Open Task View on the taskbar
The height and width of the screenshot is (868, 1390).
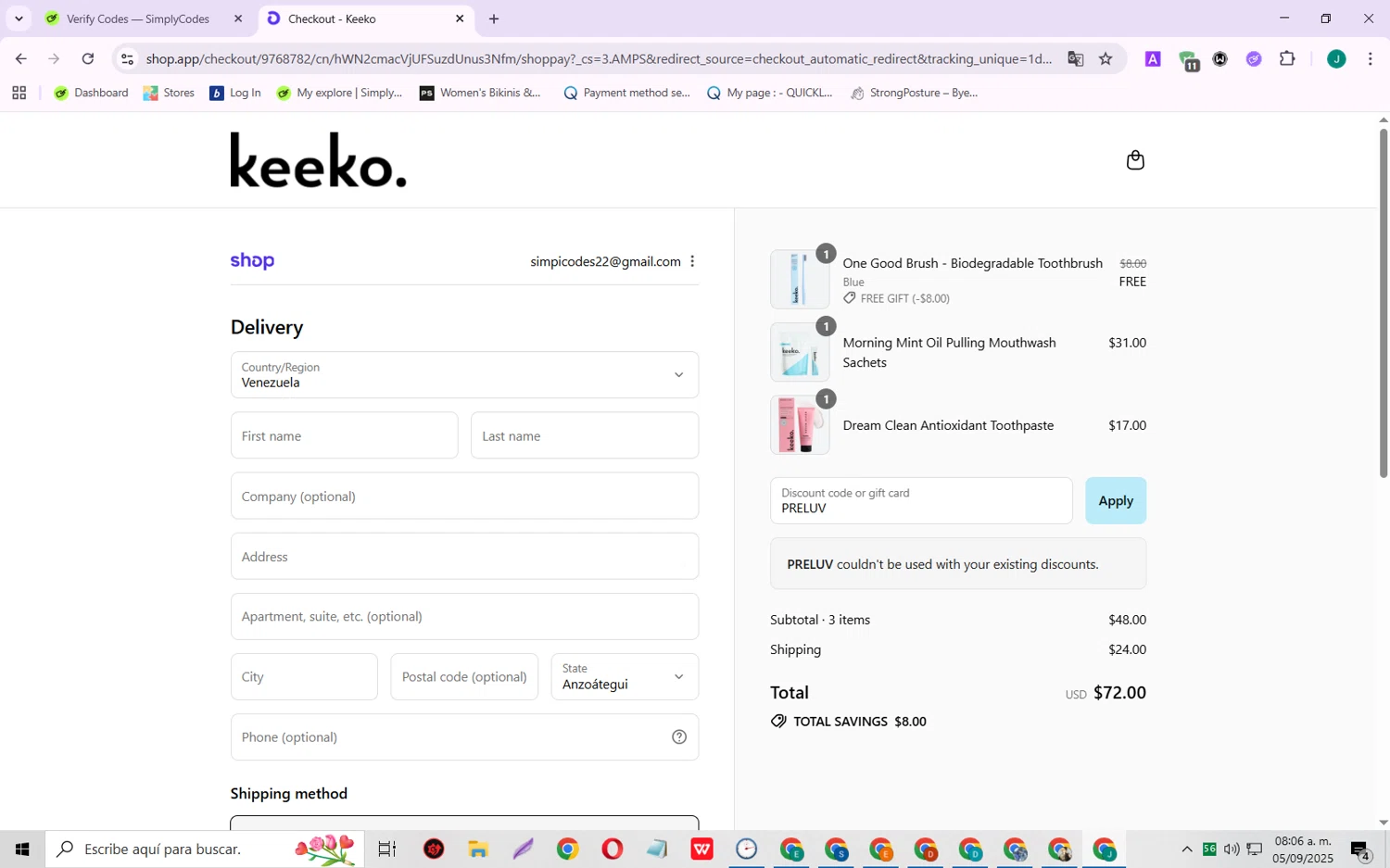pos(386,849)
